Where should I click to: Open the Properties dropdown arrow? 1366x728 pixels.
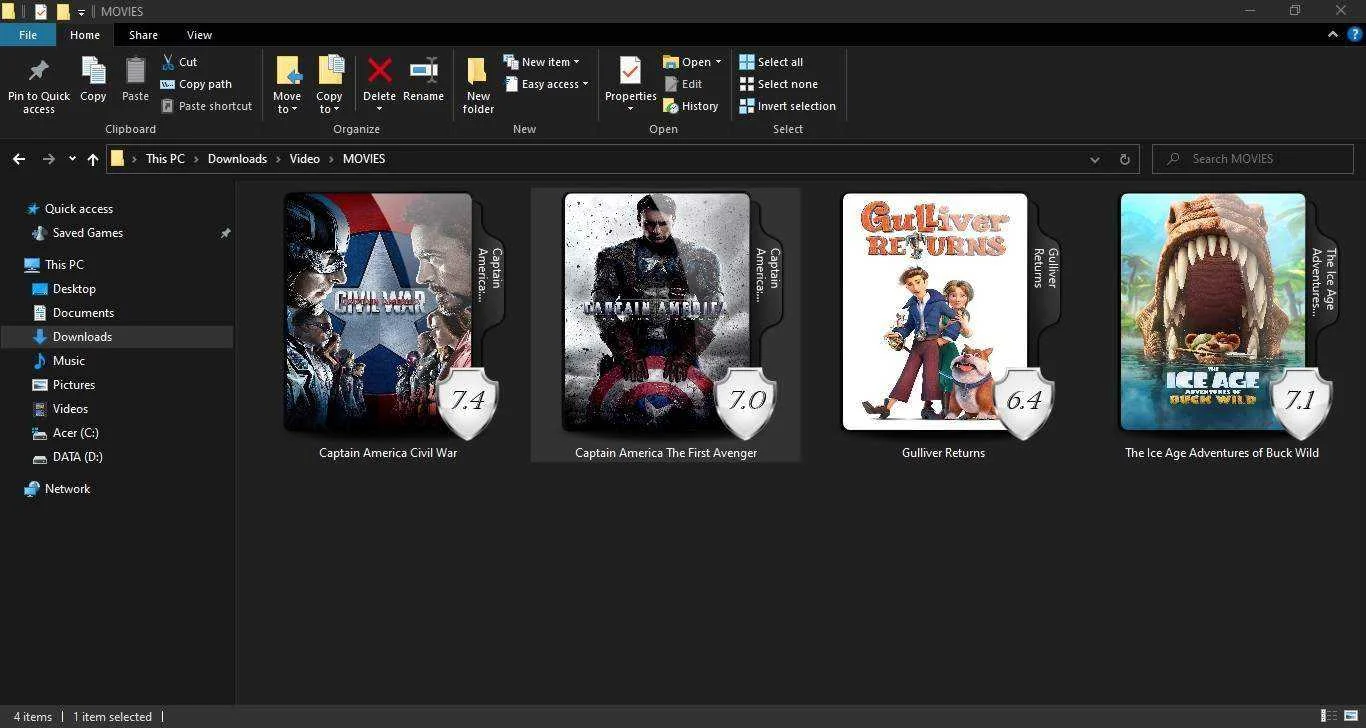point(630,108)
